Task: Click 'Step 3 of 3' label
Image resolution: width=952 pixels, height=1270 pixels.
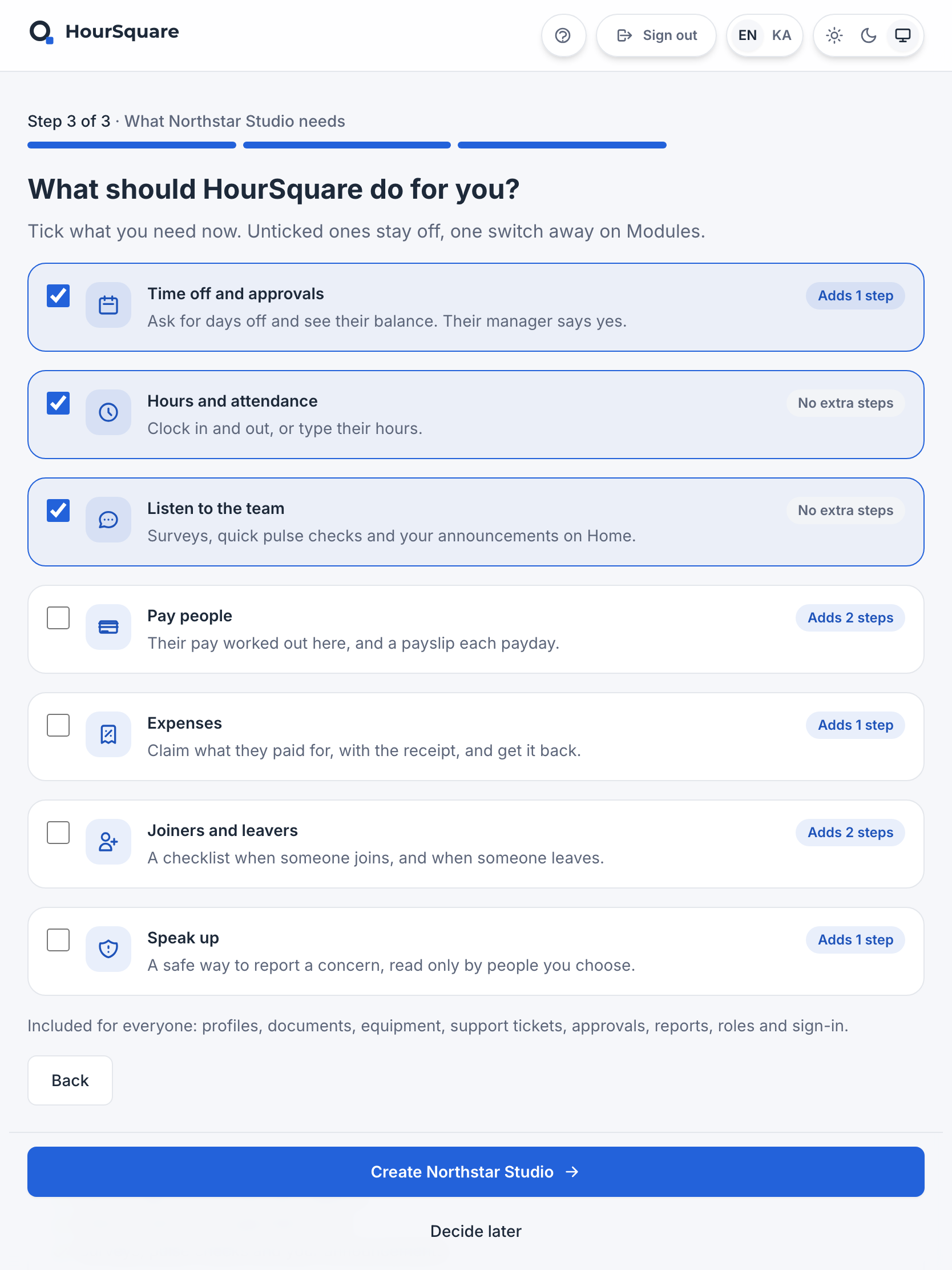Action: (69, 121)
